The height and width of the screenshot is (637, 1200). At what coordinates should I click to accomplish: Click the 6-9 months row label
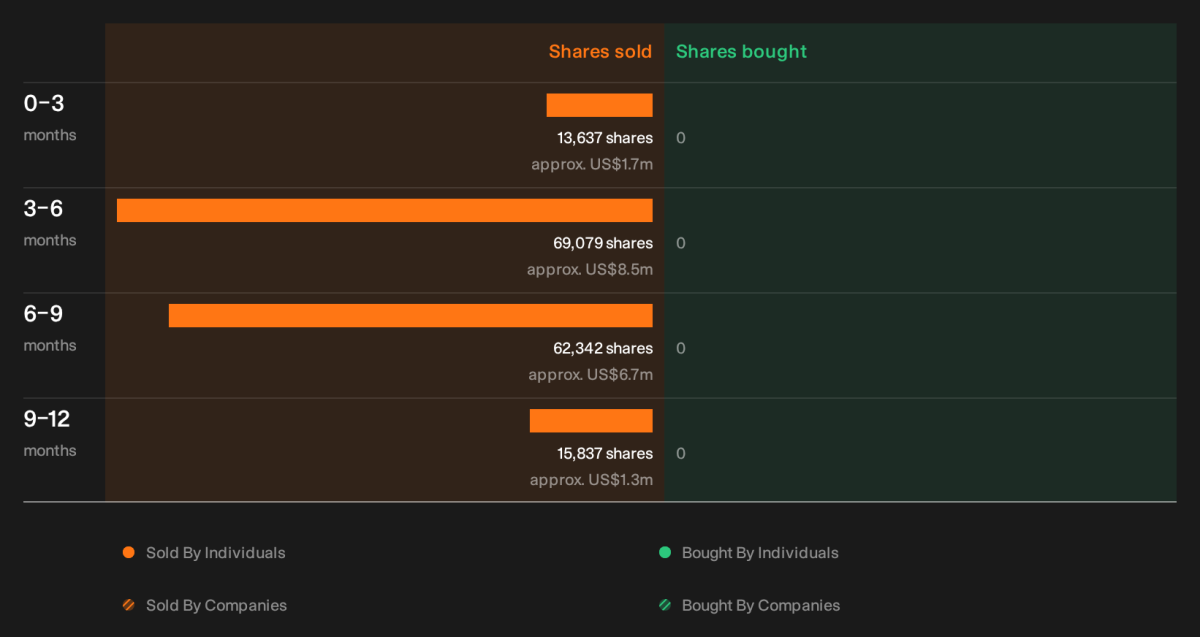50,327
